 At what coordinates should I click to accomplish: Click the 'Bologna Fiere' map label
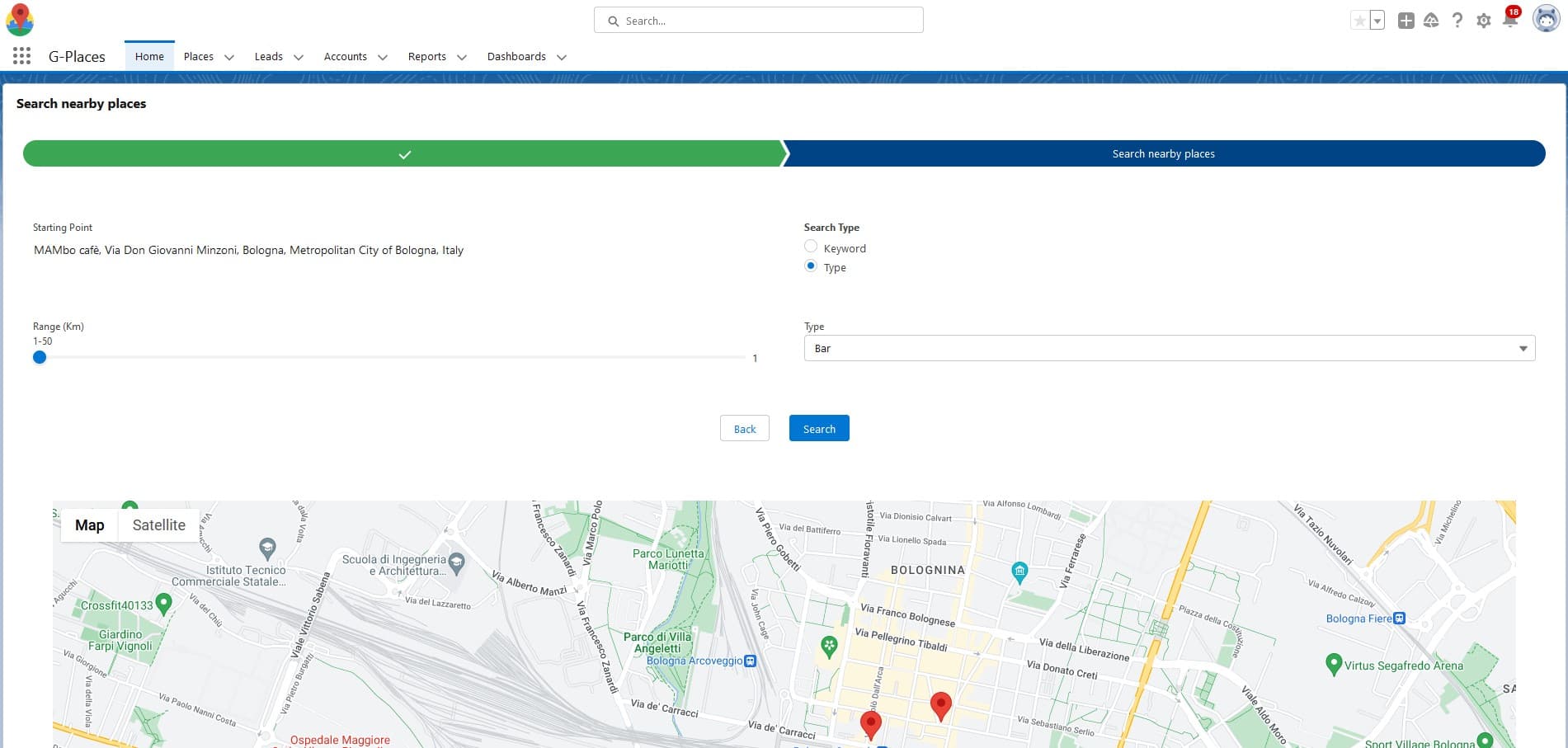click(x=1358, y=619)
